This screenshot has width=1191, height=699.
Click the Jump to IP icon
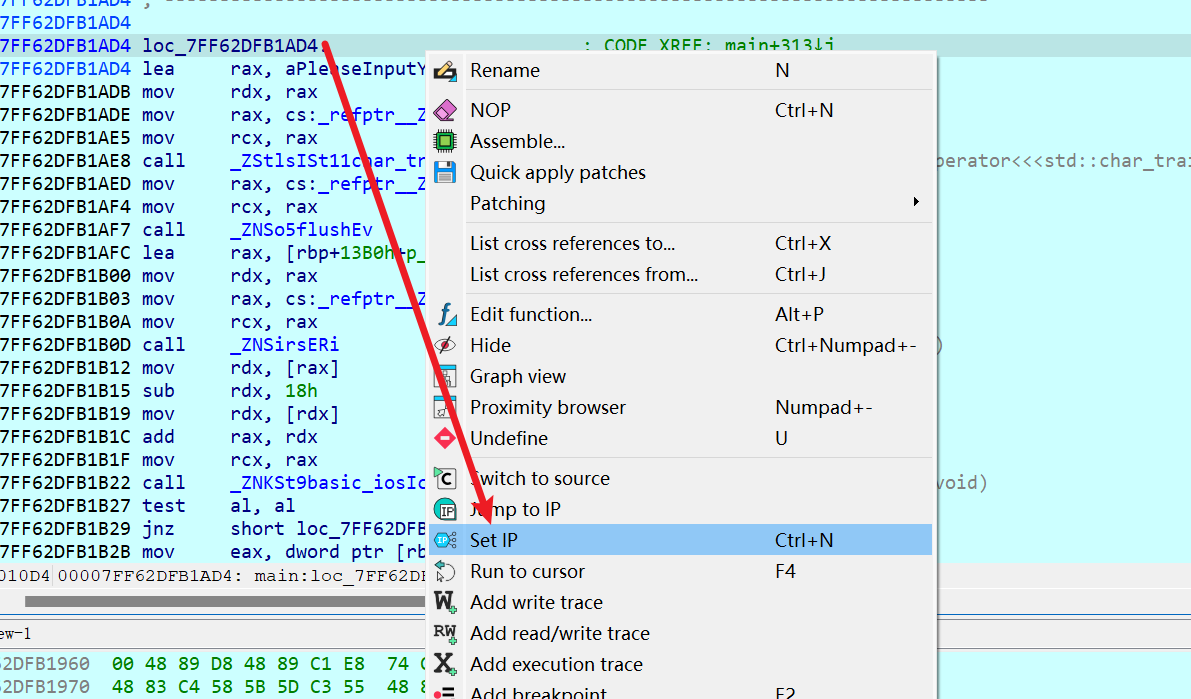pos(445,510)
